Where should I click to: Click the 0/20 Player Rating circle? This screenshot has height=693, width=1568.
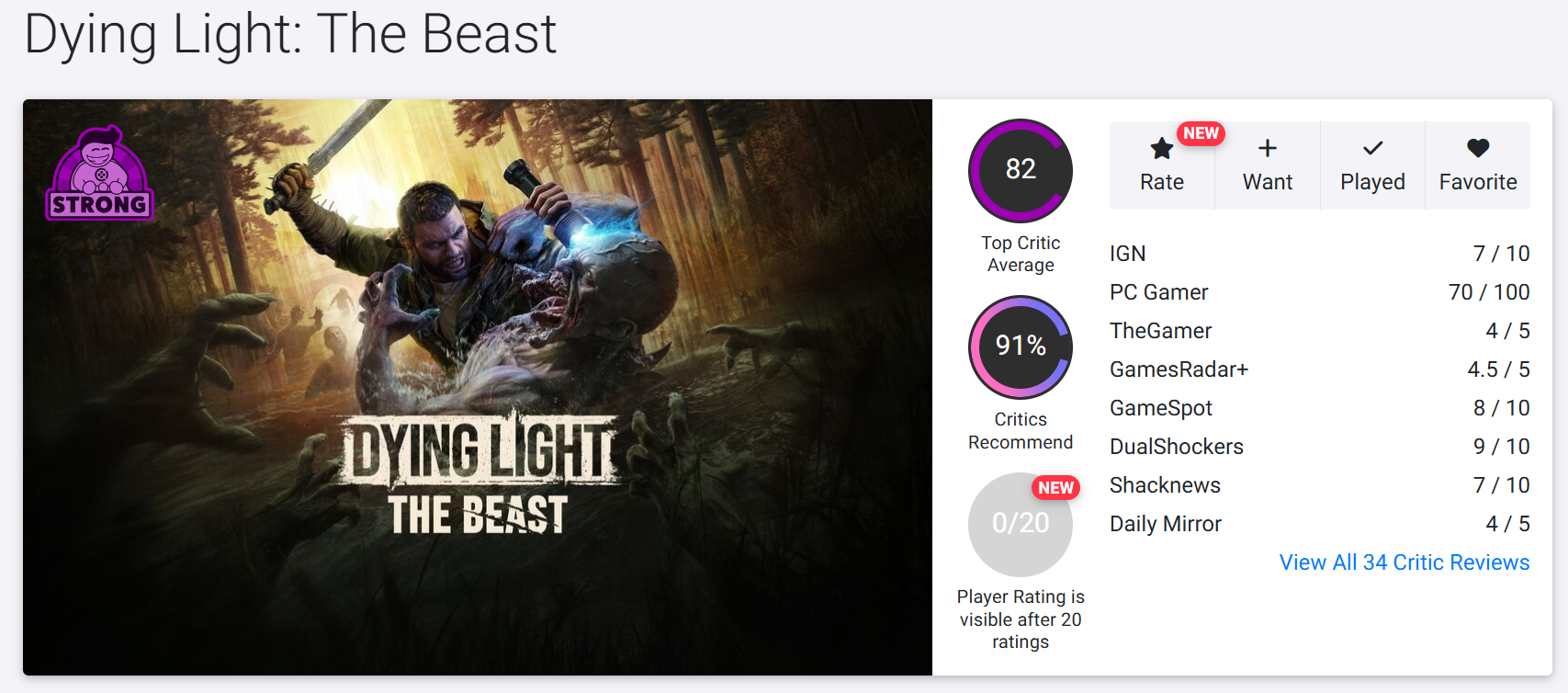click(1021, 524)
